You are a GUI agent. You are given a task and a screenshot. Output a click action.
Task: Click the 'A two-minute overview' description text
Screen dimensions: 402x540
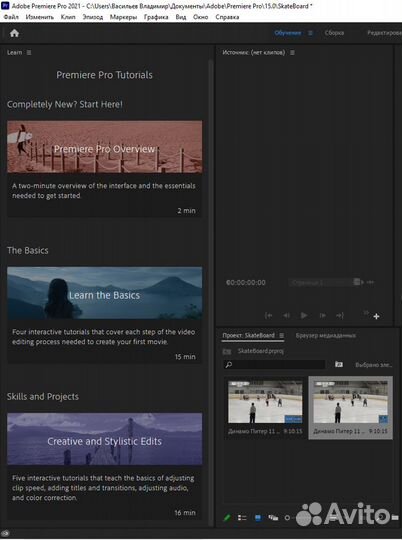(104, 190)
